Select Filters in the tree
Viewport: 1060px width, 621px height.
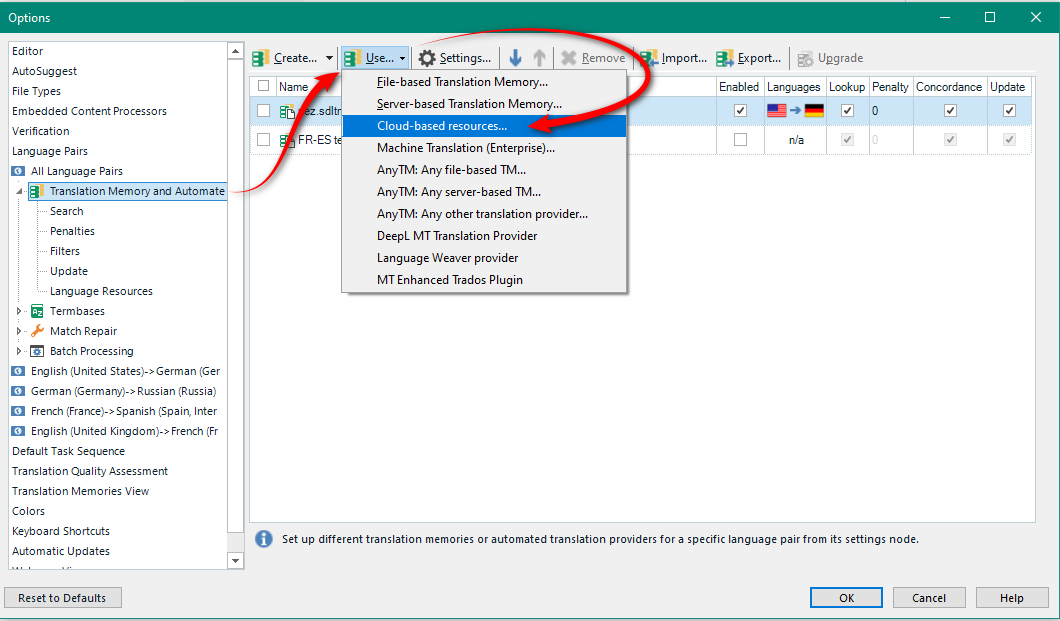tap(65, 251)
